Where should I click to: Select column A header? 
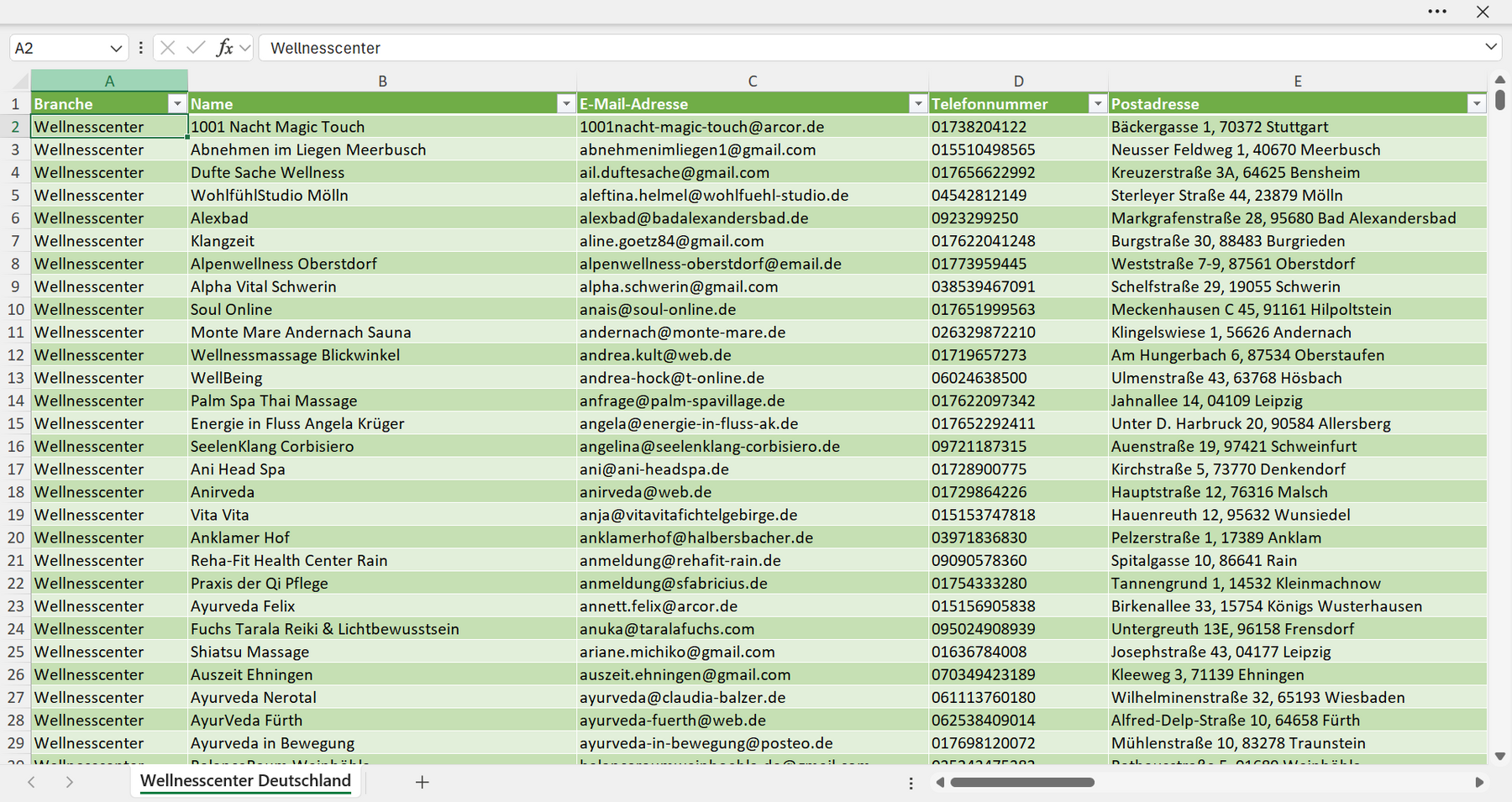coord(109,81)
